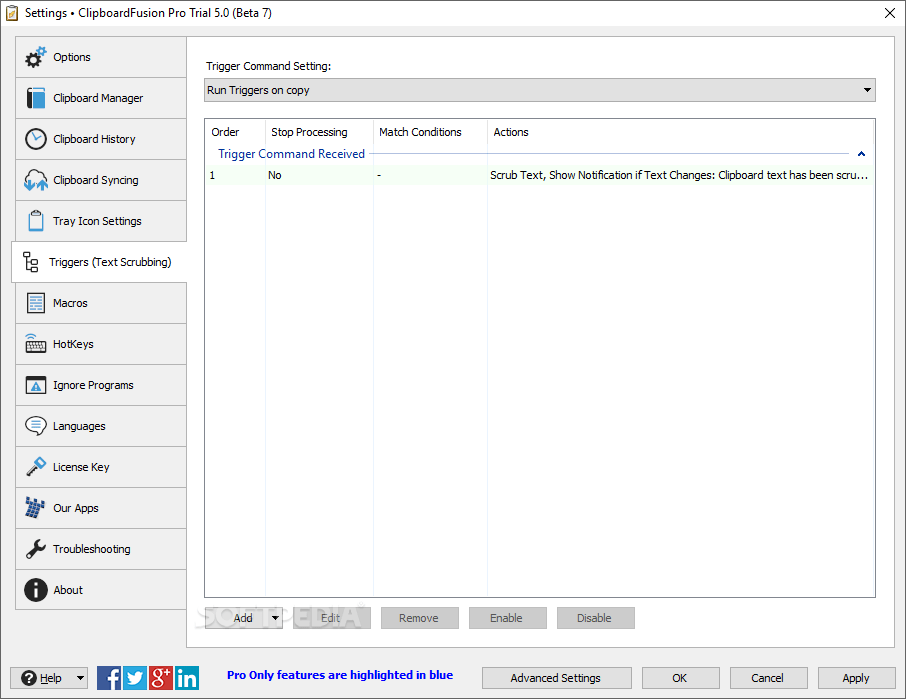Collapse the Trigger Command Received group
This screenshot has height=699, width=906.
click(861, 154)
